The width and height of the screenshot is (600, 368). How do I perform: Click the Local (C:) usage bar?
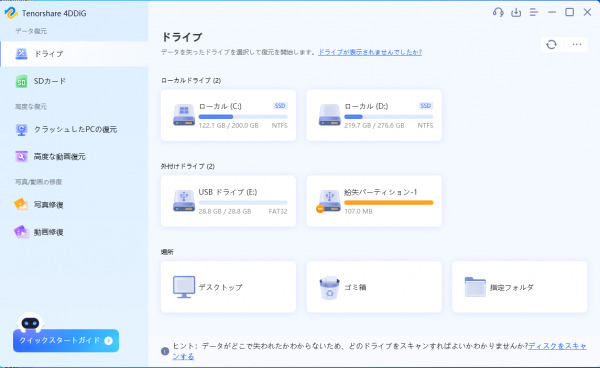[x=243, y=117]
